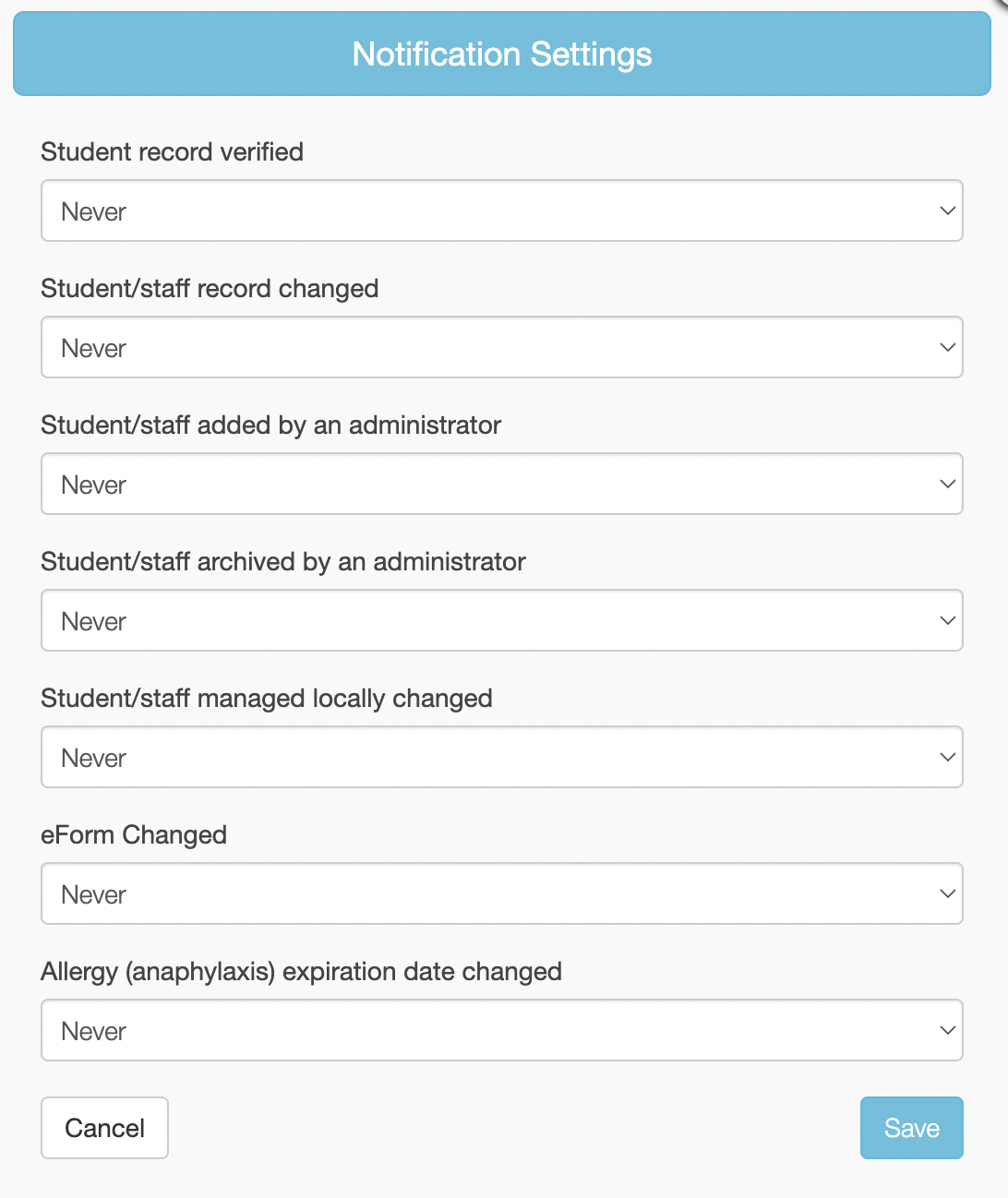This screenshot has height=1198, width=1008.
Task: Click the chevron arrow for Student record verified
Action: point(947,210)
